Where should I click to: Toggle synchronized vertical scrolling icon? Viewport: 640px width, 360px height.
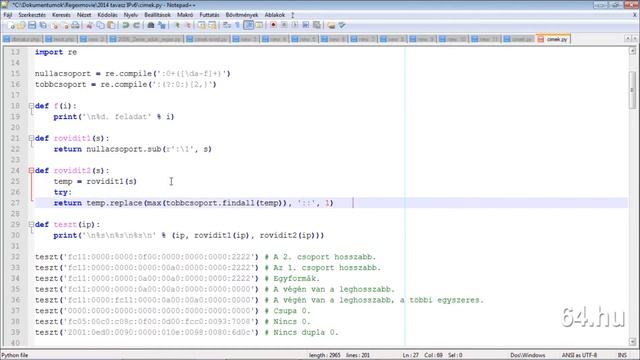(202, 25)
